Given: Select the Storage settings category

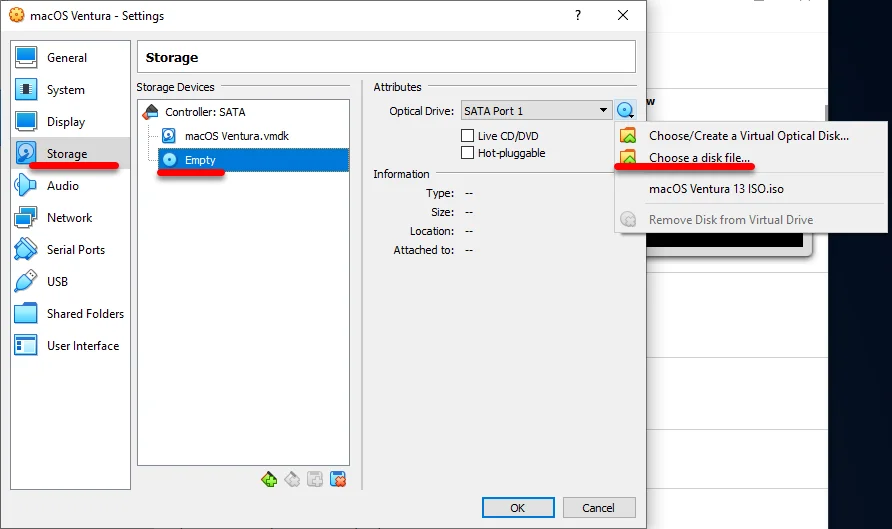Looking at the screenshot, I should pos(71,153).
